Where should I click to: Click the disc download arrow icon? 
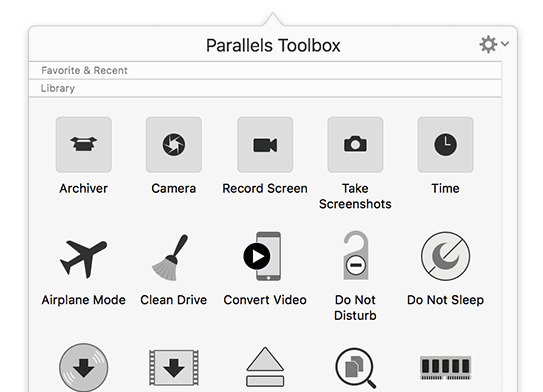(83, 367)
